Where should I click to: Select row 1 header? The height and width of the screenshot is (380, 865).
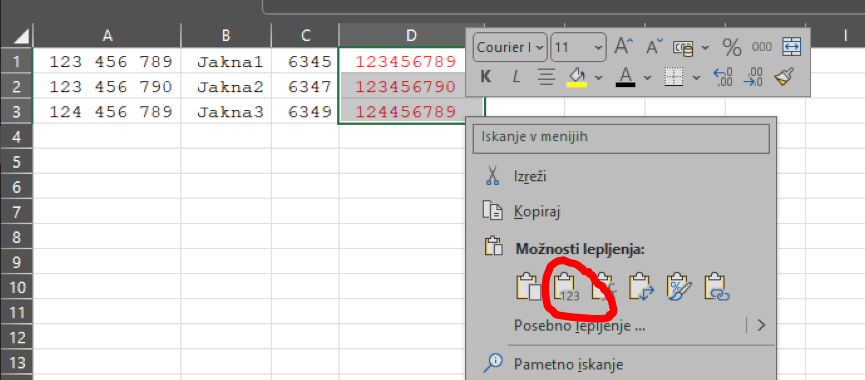tap(17, 61)
